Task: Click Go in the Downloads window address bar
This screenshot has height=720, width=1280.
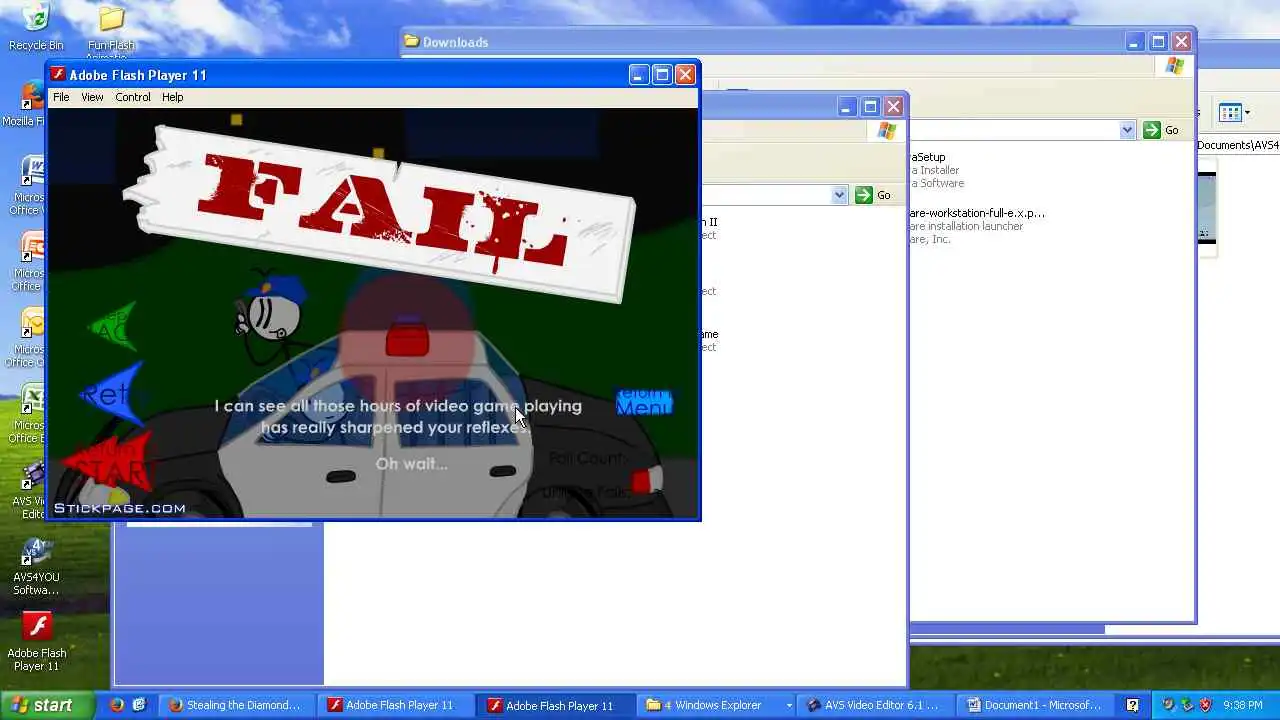Action: [1162, 130]
